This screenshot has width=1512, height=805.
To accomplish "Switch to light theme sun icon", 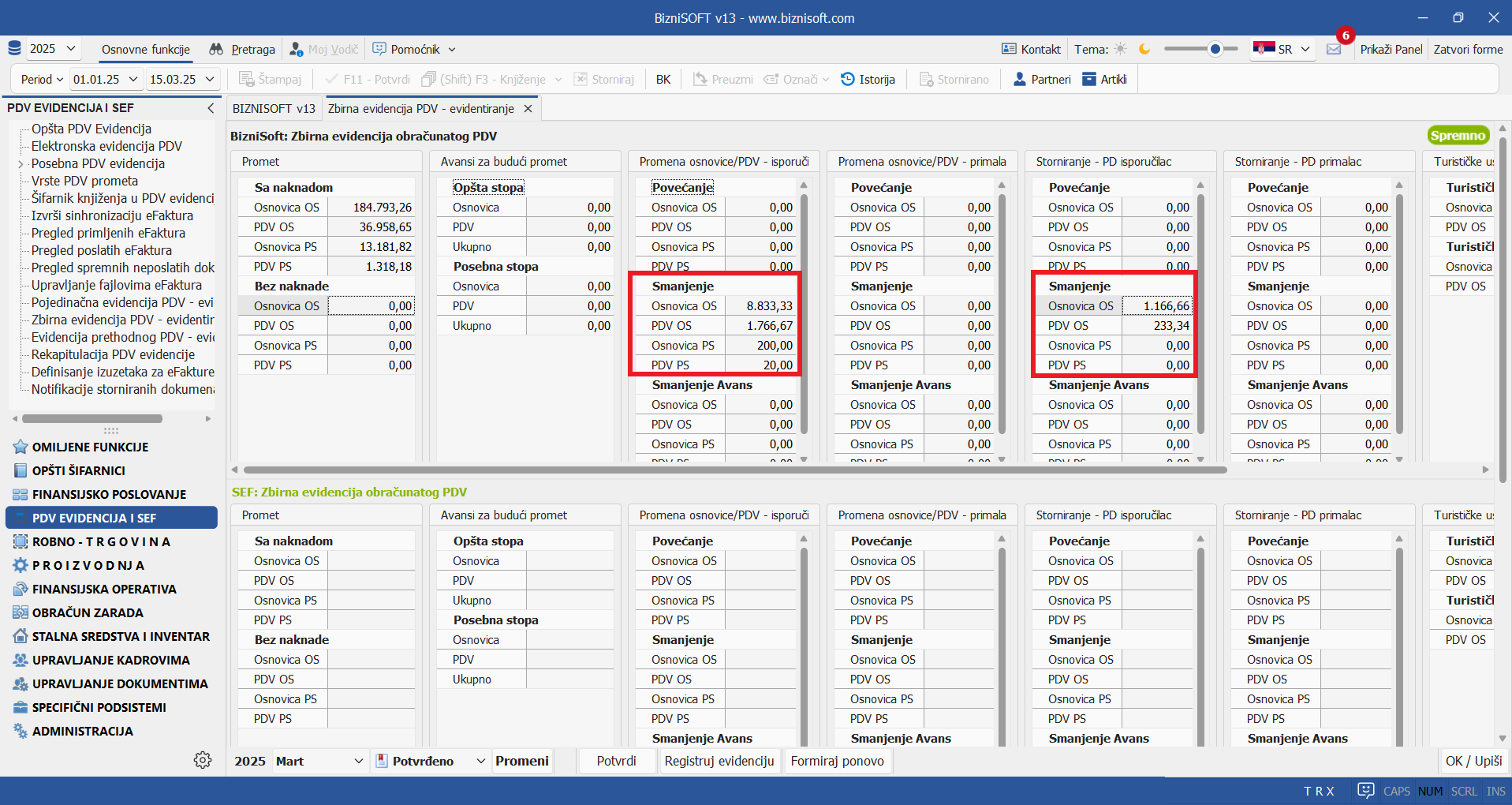I will 1121,50.
